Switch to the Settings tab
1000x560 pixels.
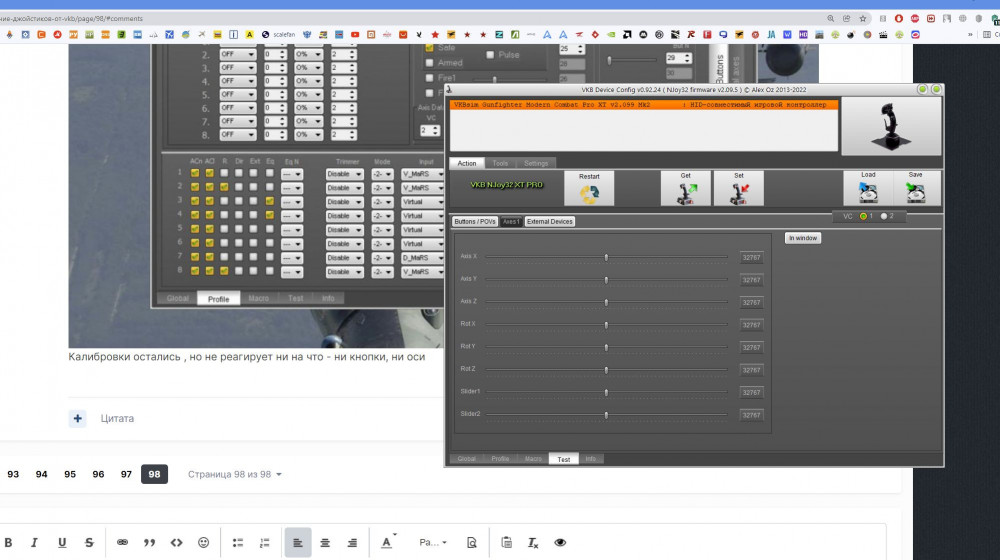(x=536, y=163)
